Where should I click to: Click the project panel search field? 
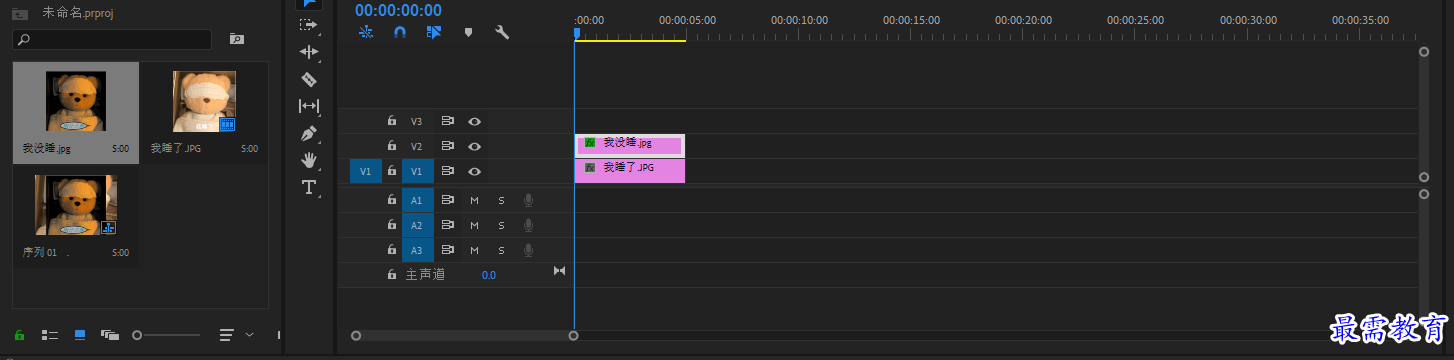112,39
